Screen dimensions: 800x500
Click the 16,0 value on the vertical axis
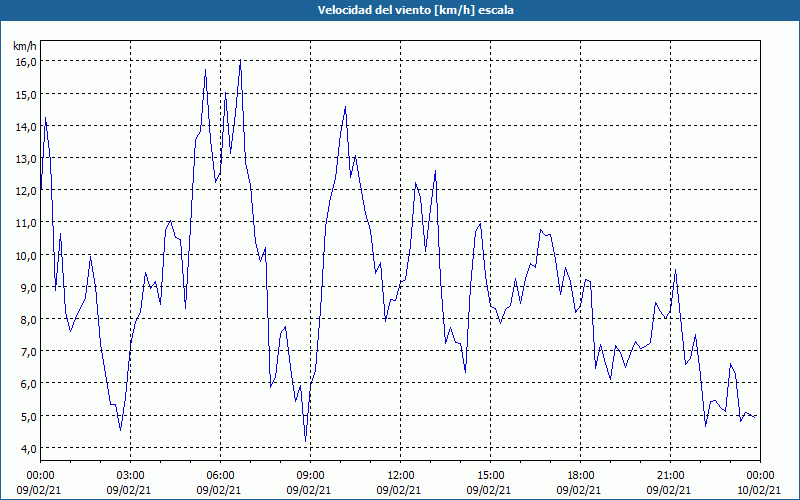pyautogui.click(x=26, y=61)
